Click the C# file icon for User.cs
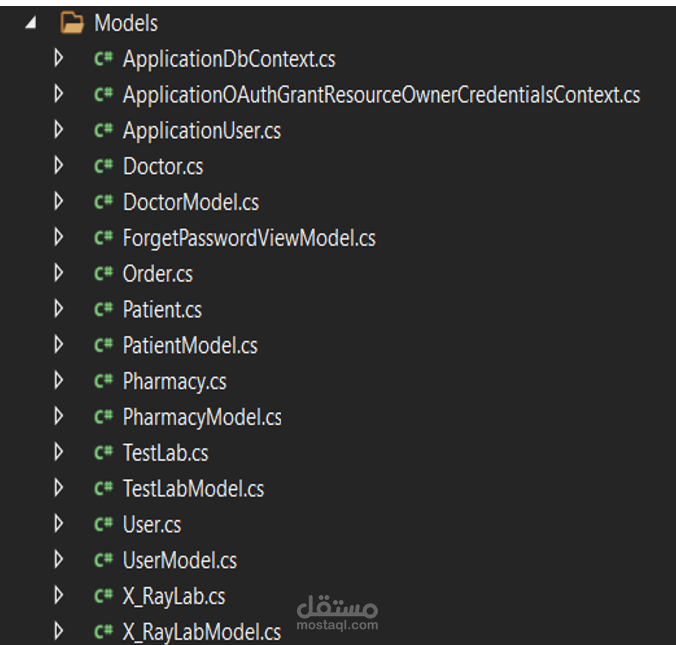Image resolution: width=676 pixels, height=645 pixels. coord(102,524)
